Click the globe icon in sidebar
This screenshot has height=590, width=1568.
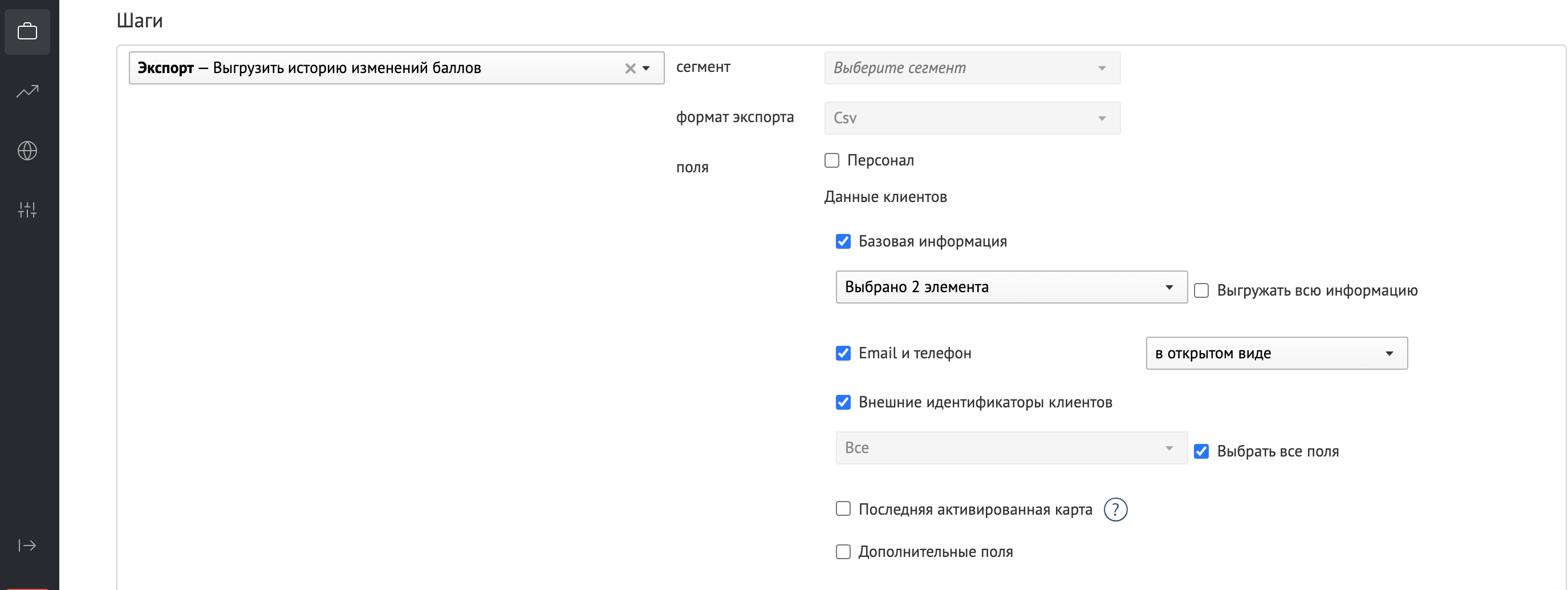(x=27, y=151)
